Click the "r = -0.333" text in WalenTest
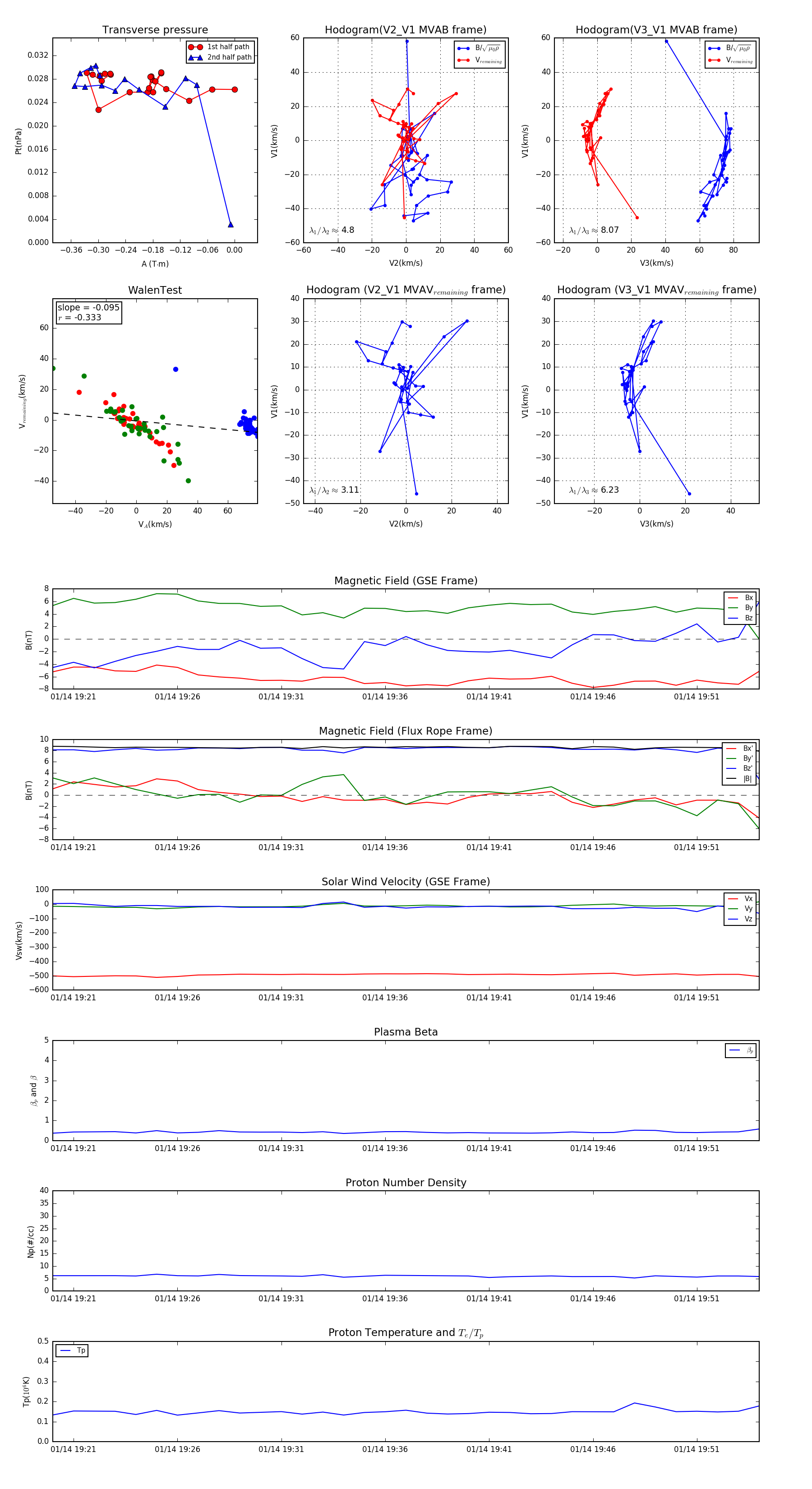The height and width of the screenshot is (1489, 812). (x=79, y=317)
